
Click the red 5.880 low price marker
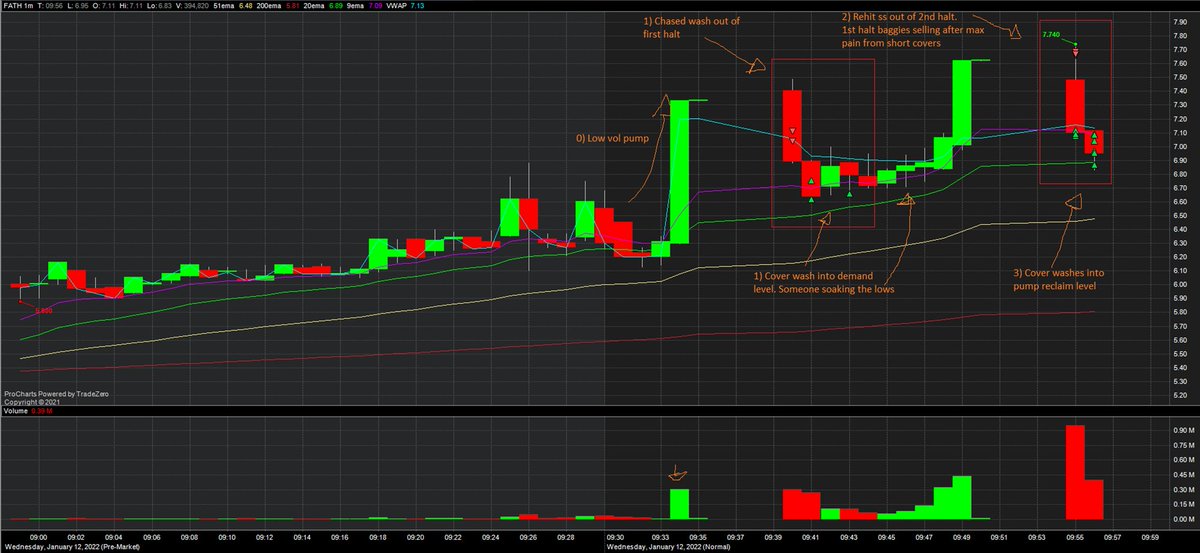click(x=43, y=310)
